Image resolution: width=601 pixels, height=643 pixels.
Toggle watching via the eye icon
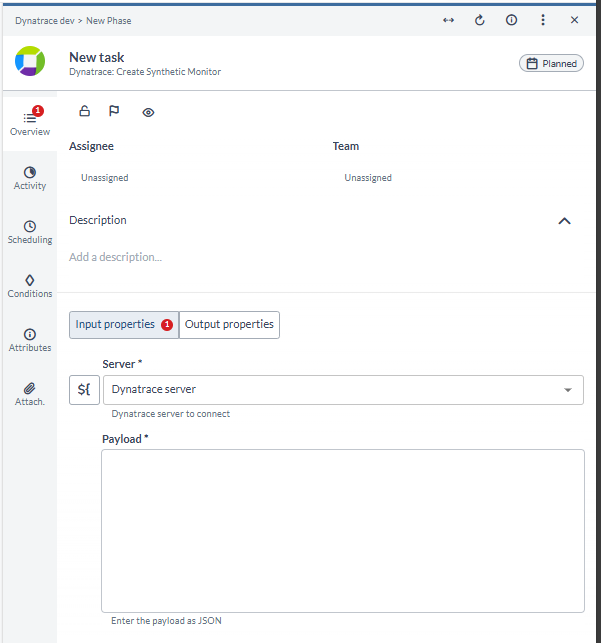[x=148, y=112]
